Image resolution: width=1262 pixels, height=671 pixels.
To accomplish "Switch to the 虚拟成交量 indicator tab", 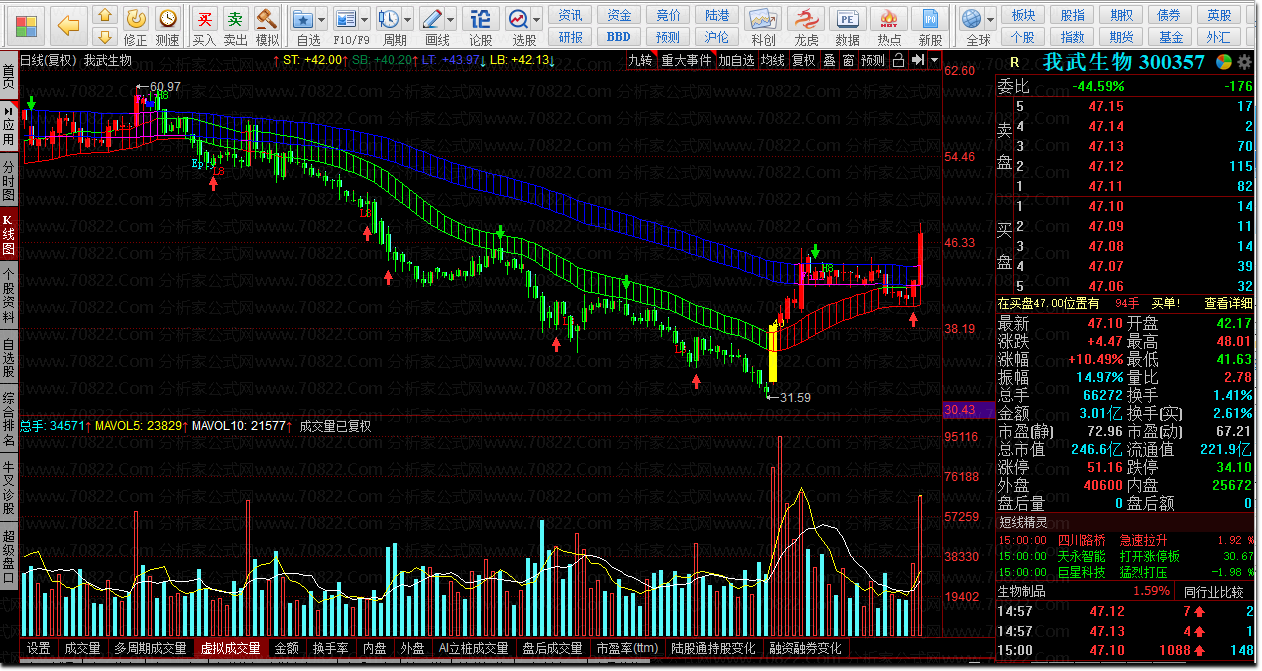I will [231, 648].
